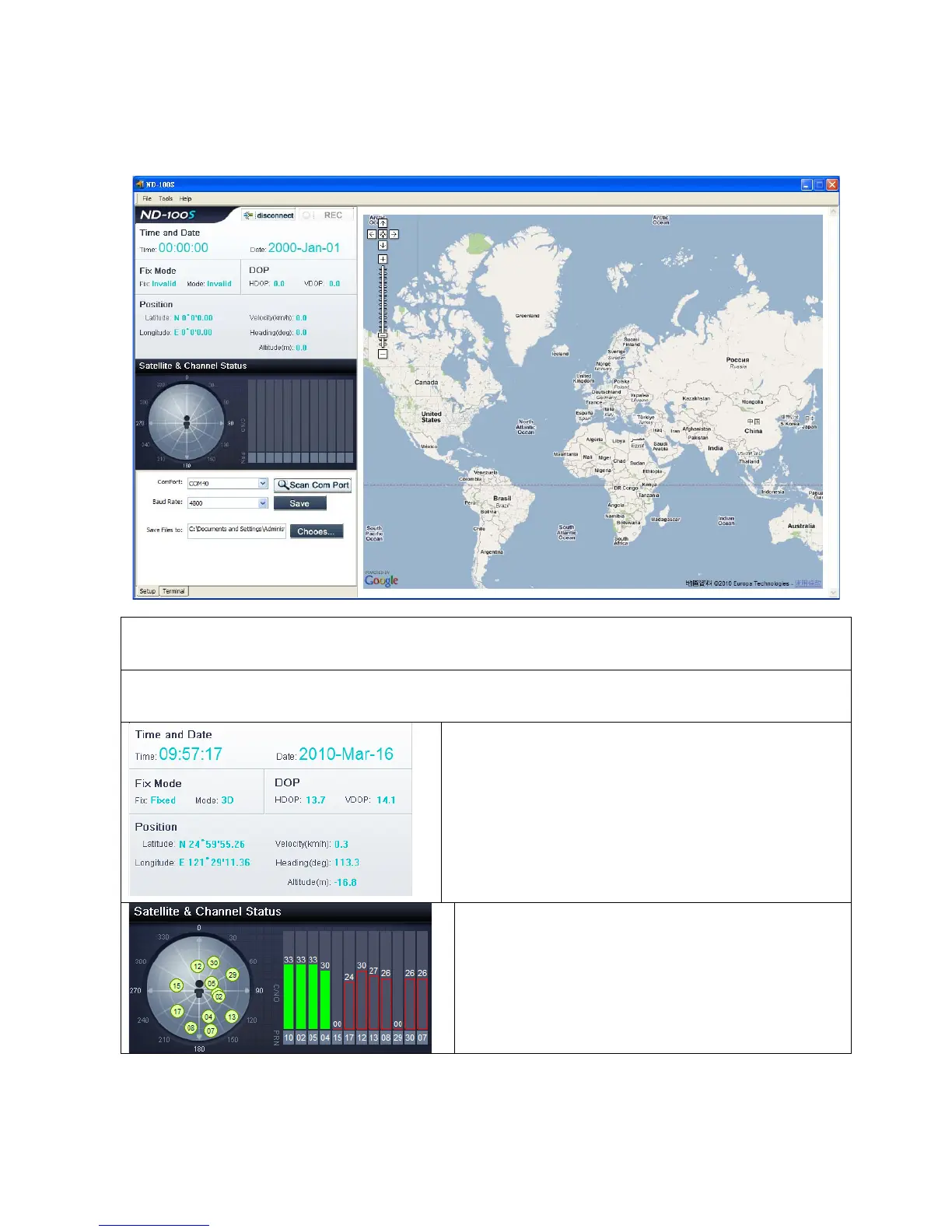Open the Help menu
This screenshot has height=1232, width=952.
(185, 198)
